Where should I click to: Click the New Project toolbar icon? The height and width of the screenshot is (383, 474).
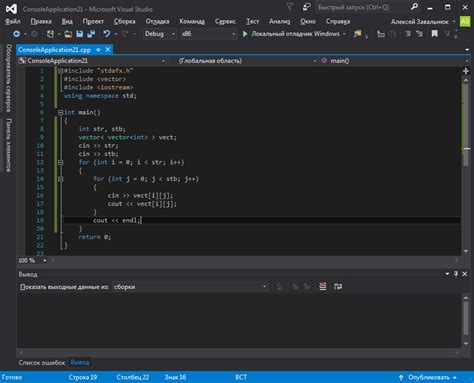click(50, 34)
